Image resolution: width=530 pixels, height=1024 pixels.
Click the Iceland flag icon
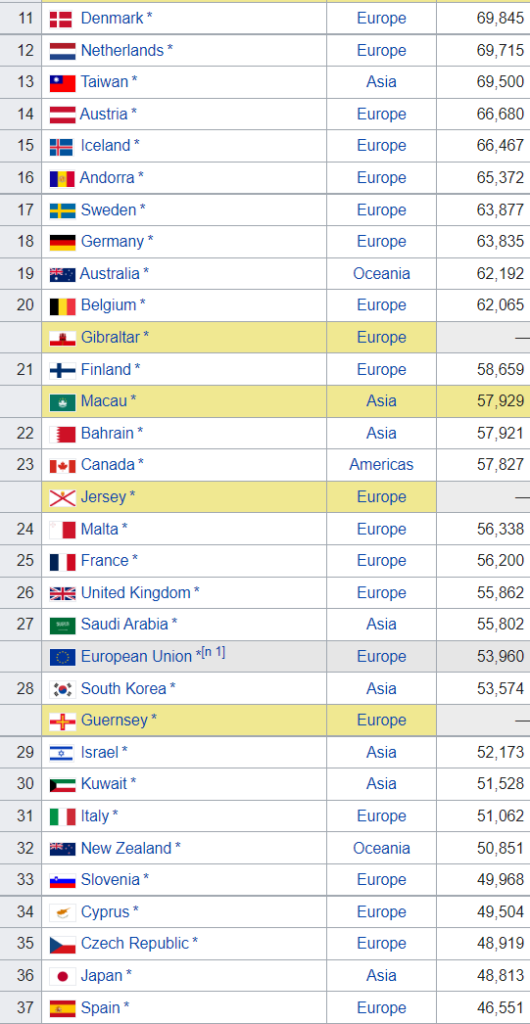[x=62, y=146]
